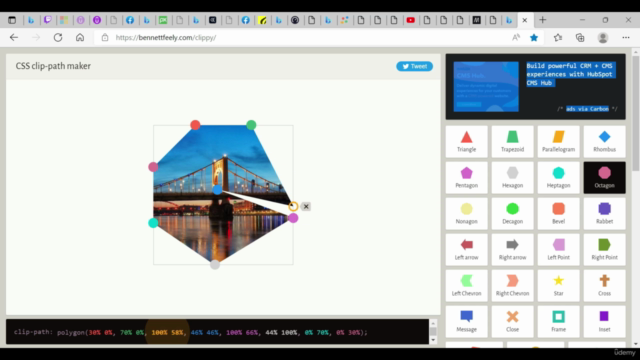
Task: Select the Heptagon shape
Action: pyautogui.click(x=558, y=178)
